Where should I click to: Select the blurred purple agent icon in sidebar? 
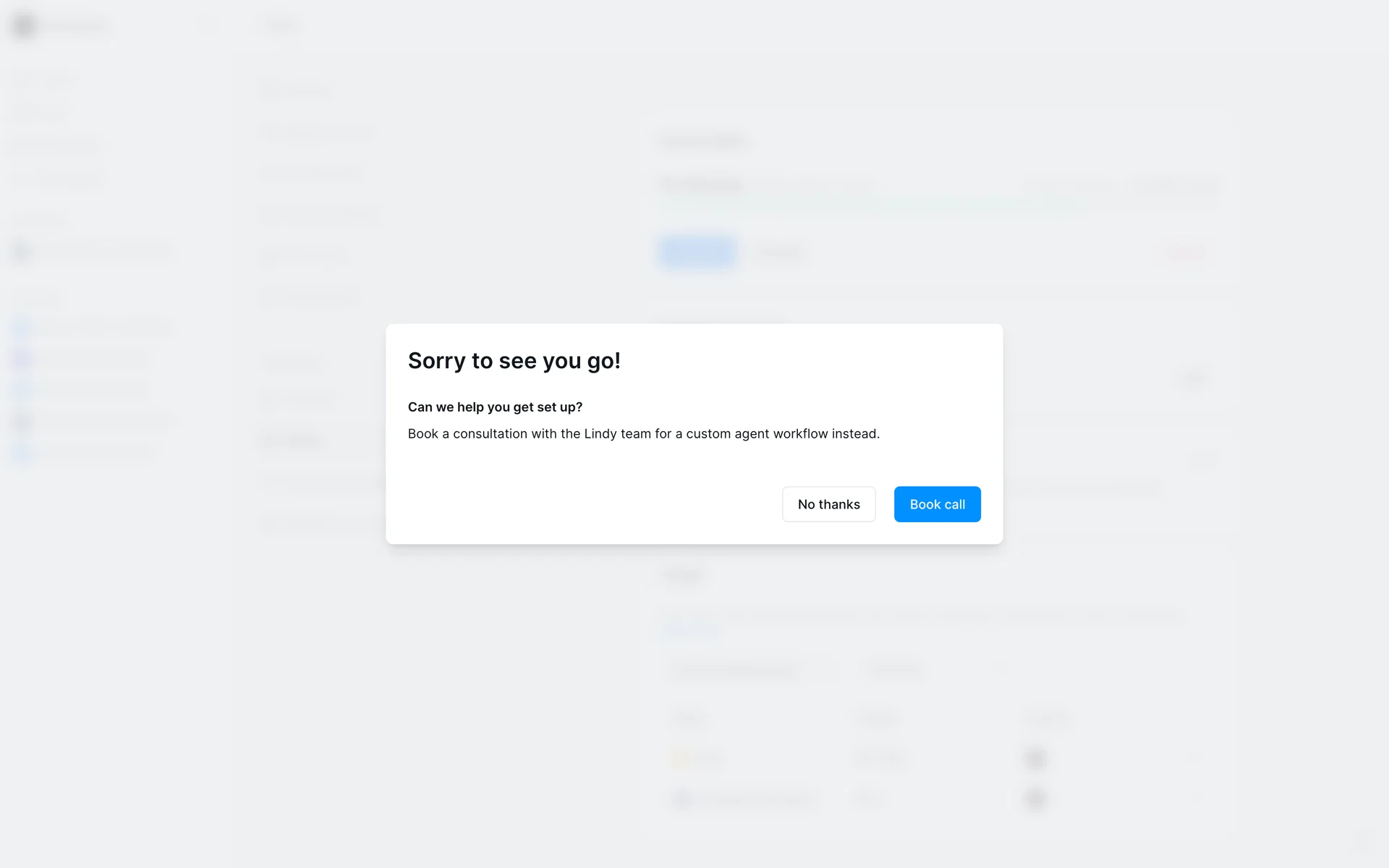[22, 359]
